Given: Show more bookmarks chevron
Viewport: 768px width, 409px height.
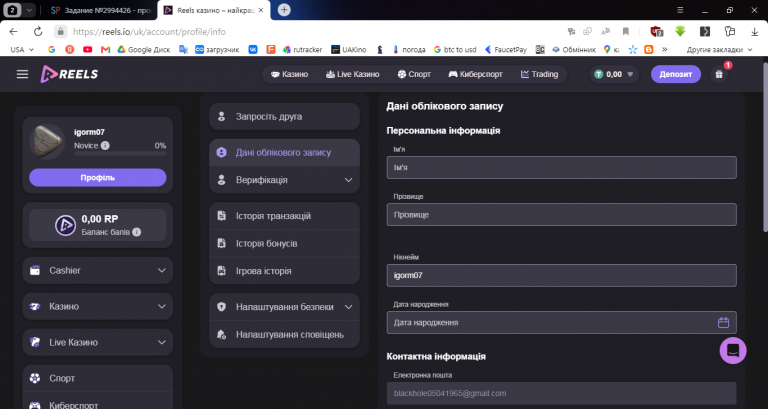Looking at the screenshot, I should (x=664, y=49).
